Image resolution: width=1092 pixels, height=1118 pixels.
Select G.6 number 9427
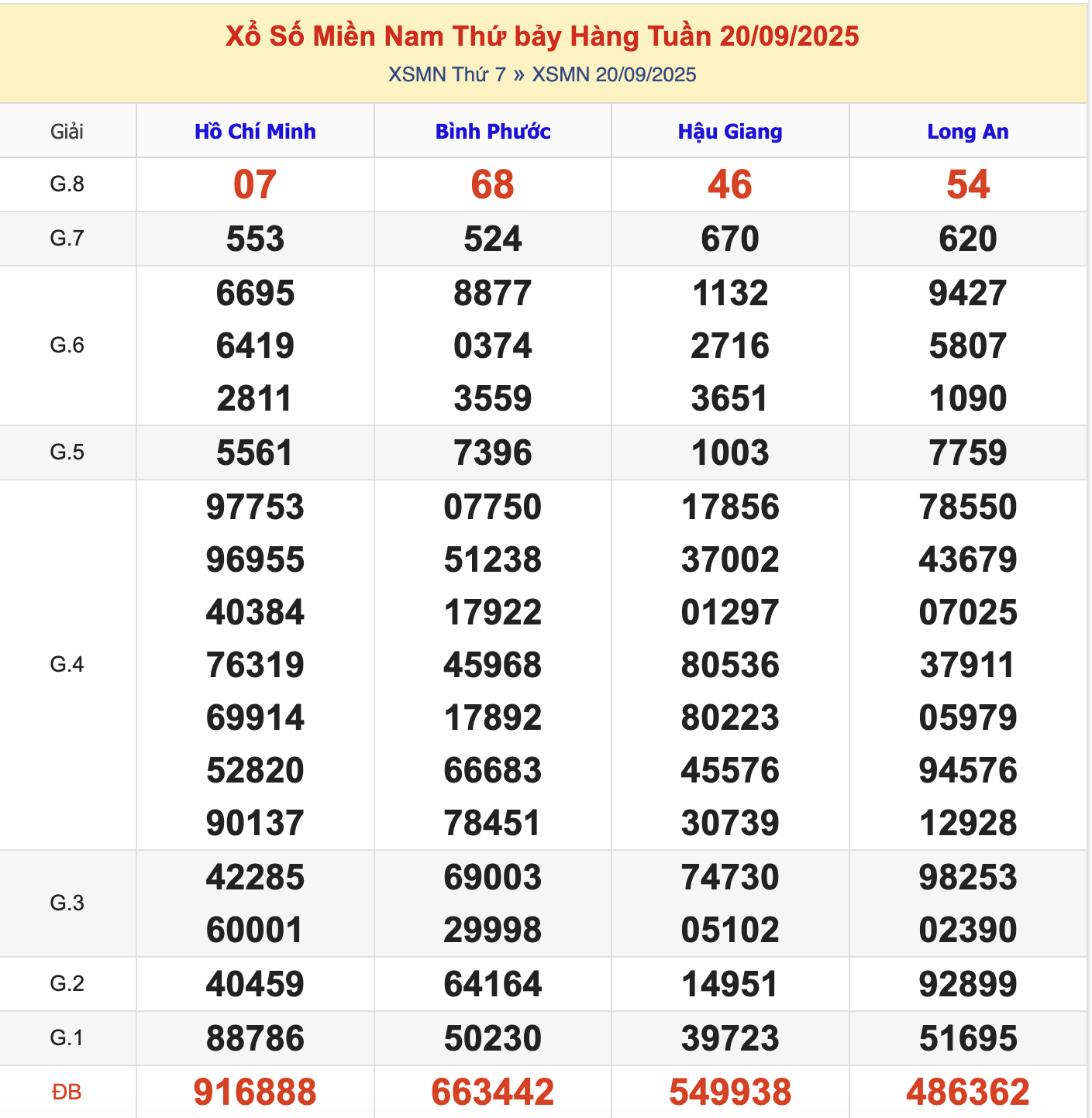coord(968,293)
